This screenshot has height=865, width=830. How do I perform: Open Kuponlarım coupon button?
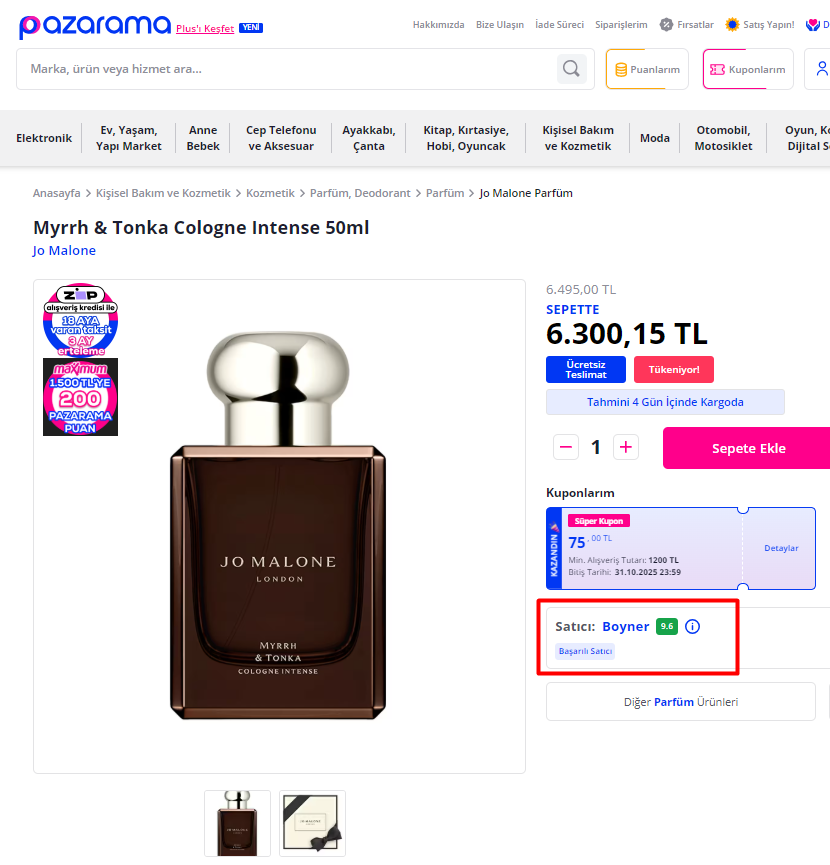point(748,69)
